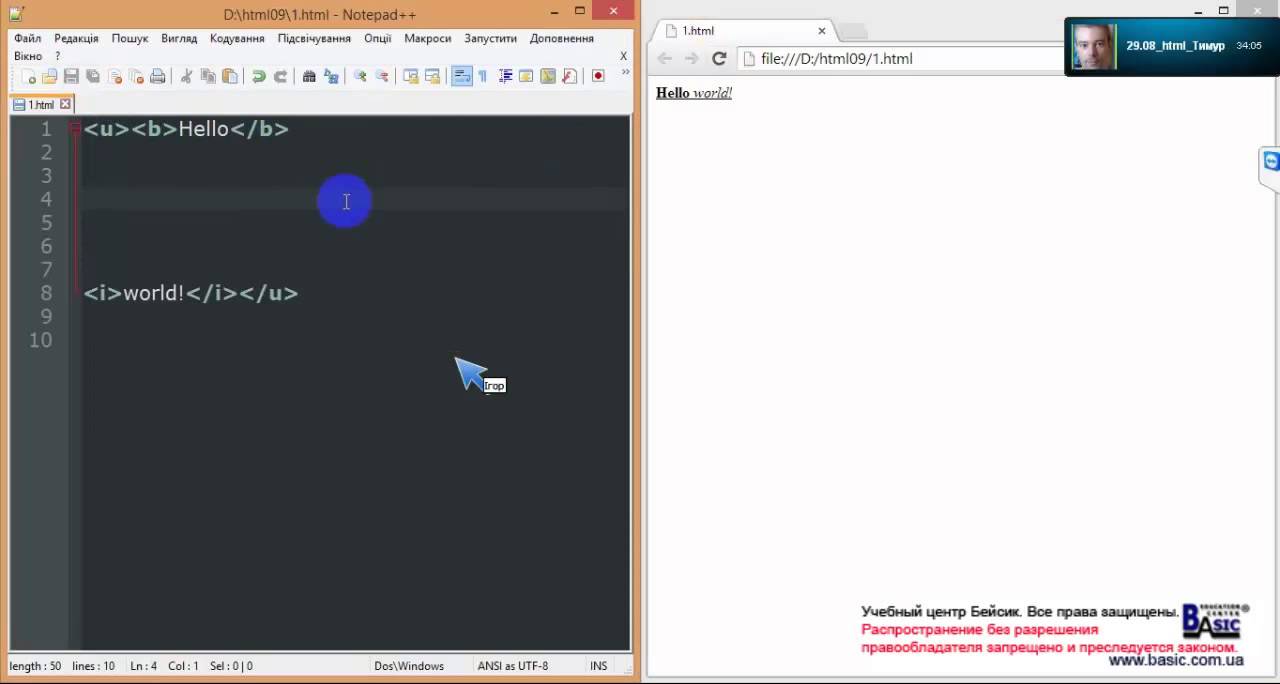The image size is (1280, 684).
Task: Paste clipboard with toolbar icon
Action: click(x=230, y=76)
